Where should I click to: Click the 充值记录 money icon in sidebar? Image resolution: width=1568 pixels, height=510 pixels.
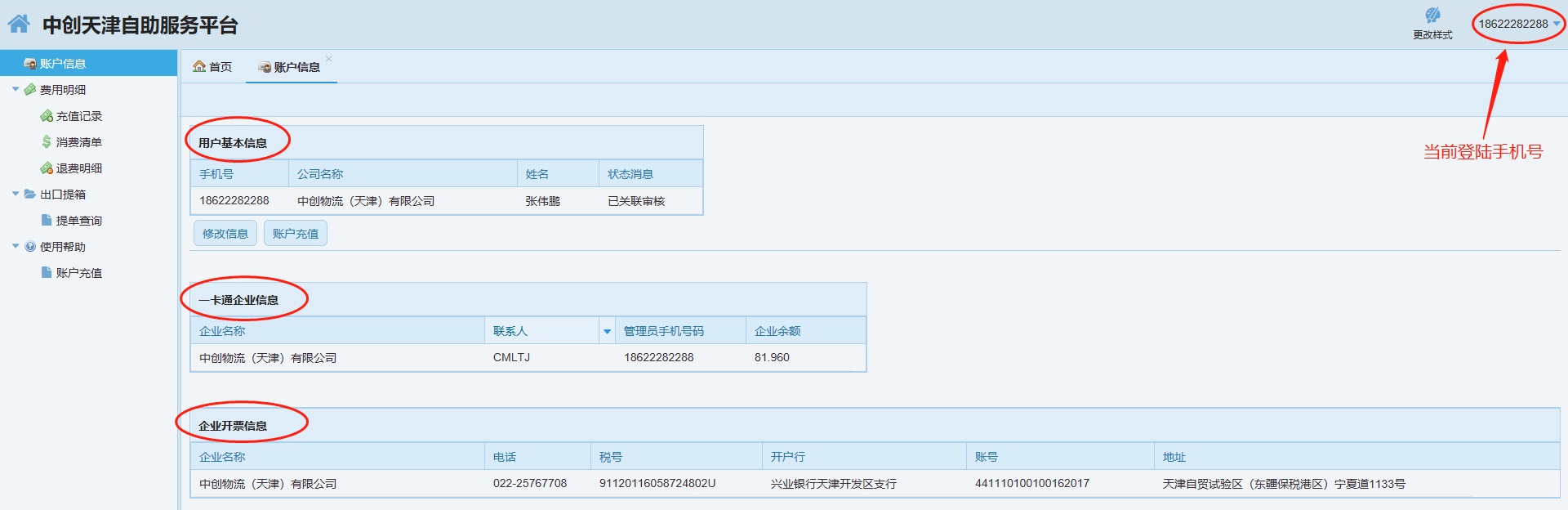point(47,116)
